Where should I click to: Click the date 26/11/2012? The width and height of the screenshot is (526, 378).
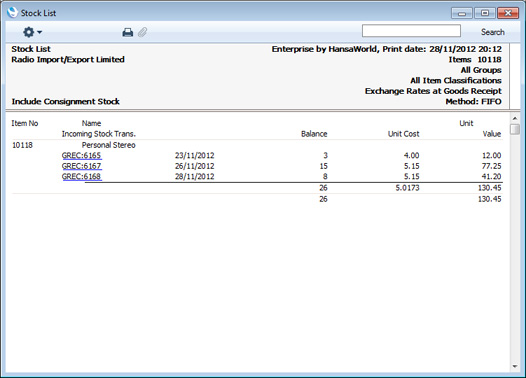coord(194,166)
